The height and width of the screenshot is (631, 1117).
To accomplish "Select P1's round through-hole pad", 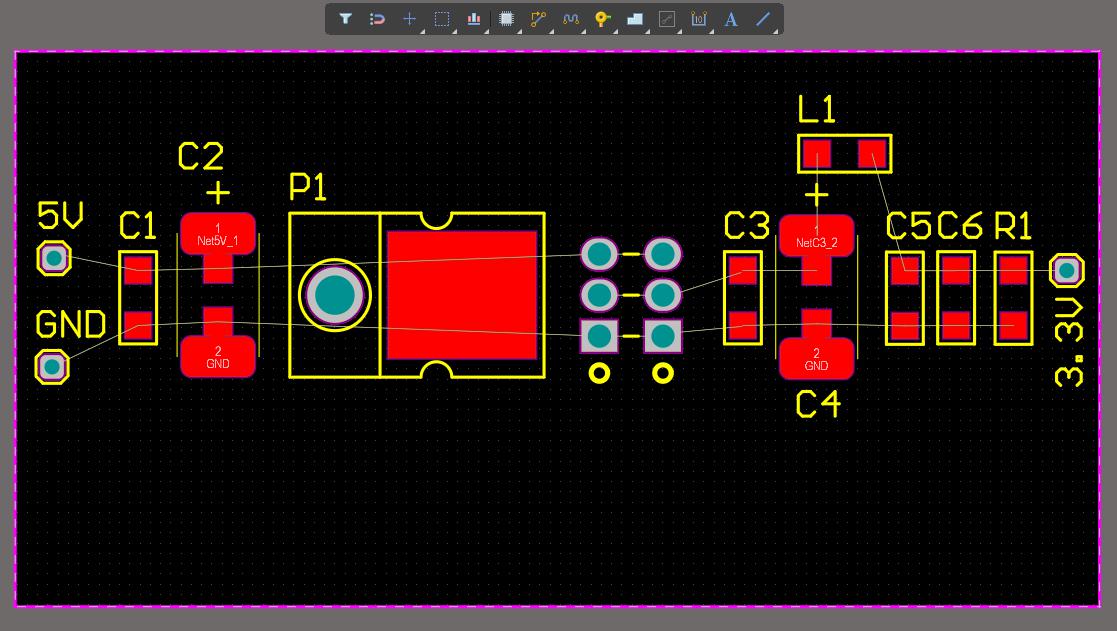I will click(335, 295).
